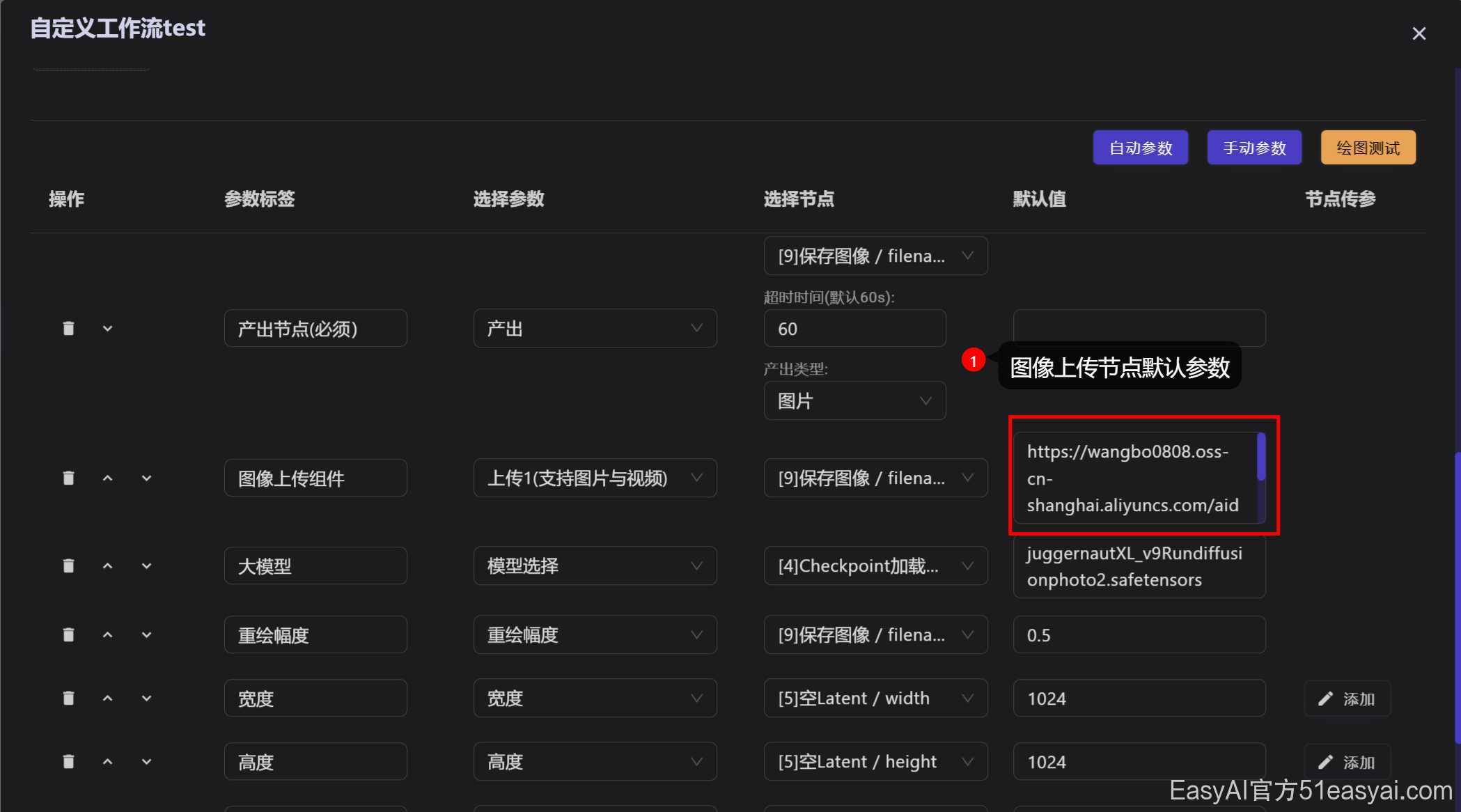Open 重绘幅度 parameter dropdown
The height and width of the screenshot is (812, 1461).
[x=595, y=634]
